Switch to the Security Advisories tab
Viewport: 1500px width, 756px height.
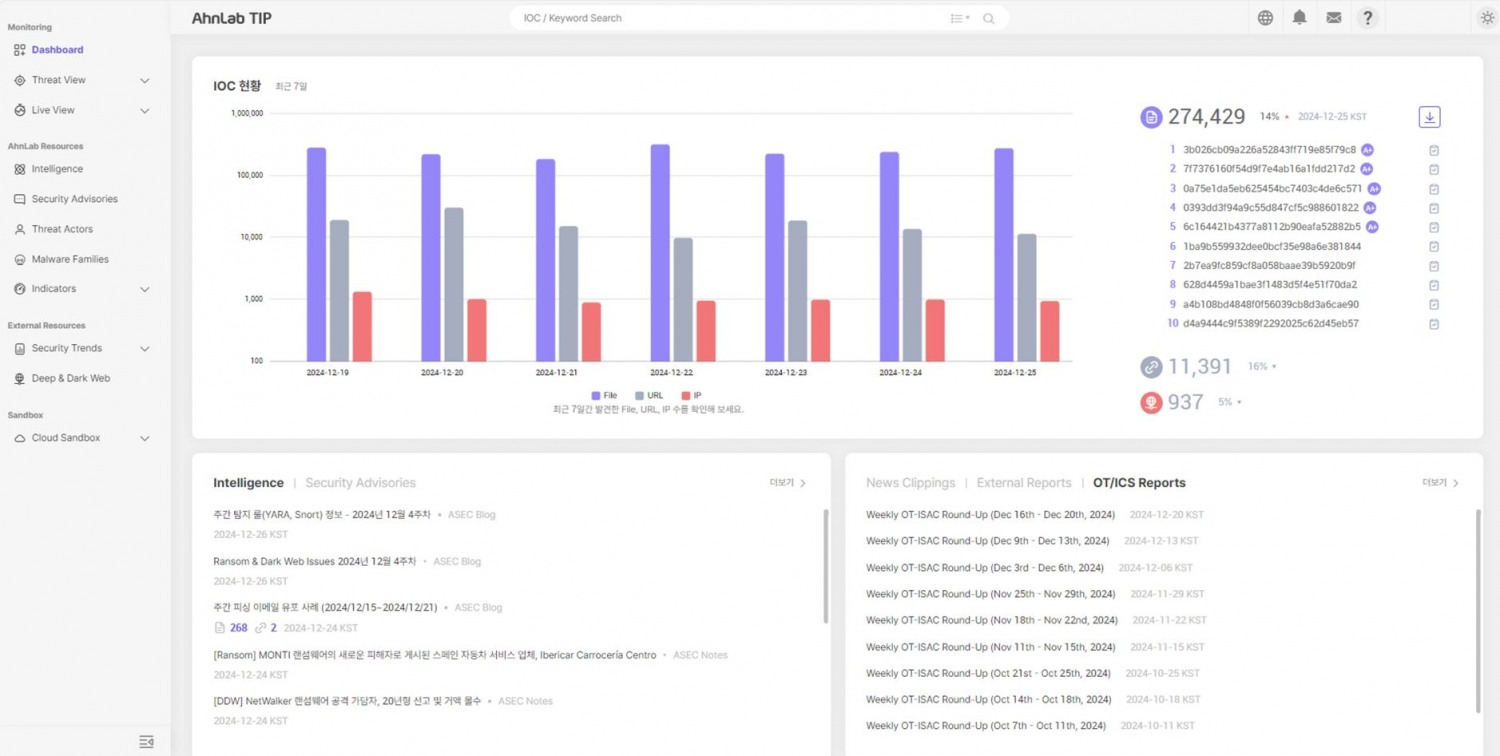click(360, 482)
